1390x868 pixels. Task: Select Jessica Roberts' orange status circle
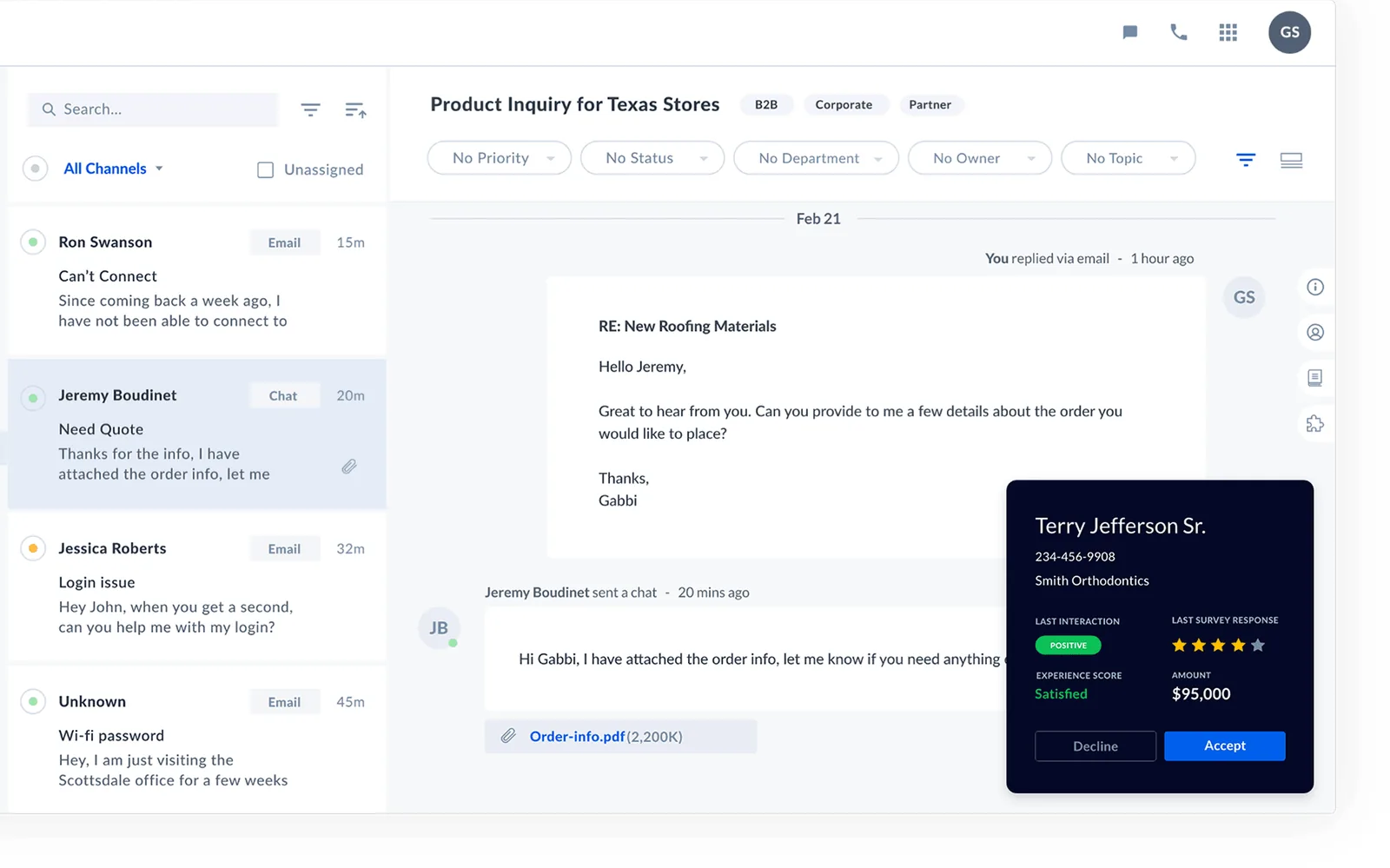point(33,548)
